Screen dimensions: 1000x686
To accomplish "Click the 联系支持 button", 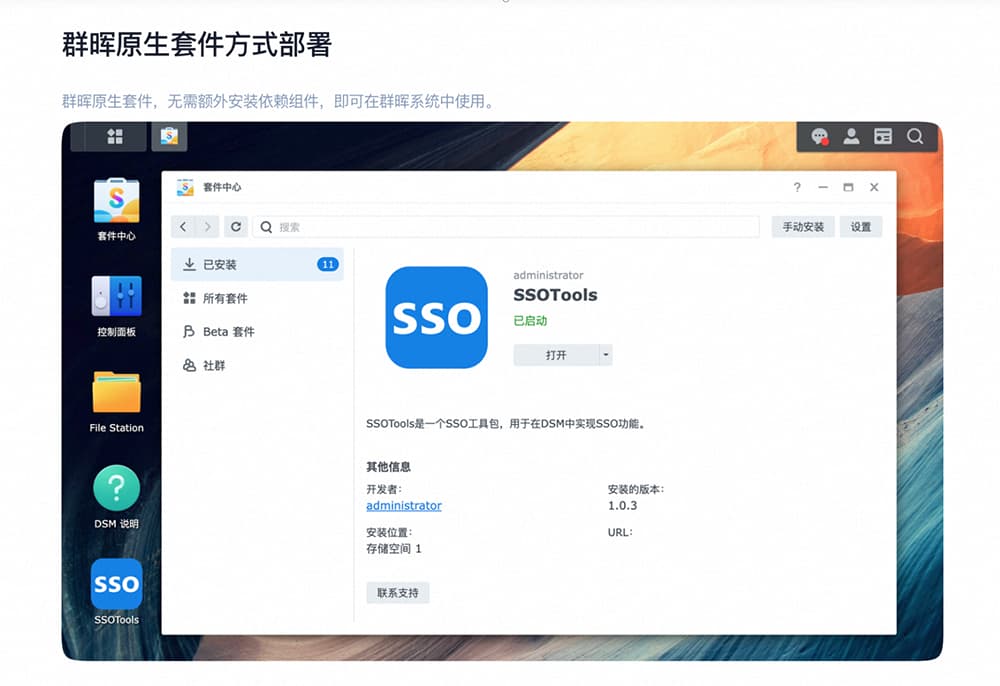I will tap(397, 593).
